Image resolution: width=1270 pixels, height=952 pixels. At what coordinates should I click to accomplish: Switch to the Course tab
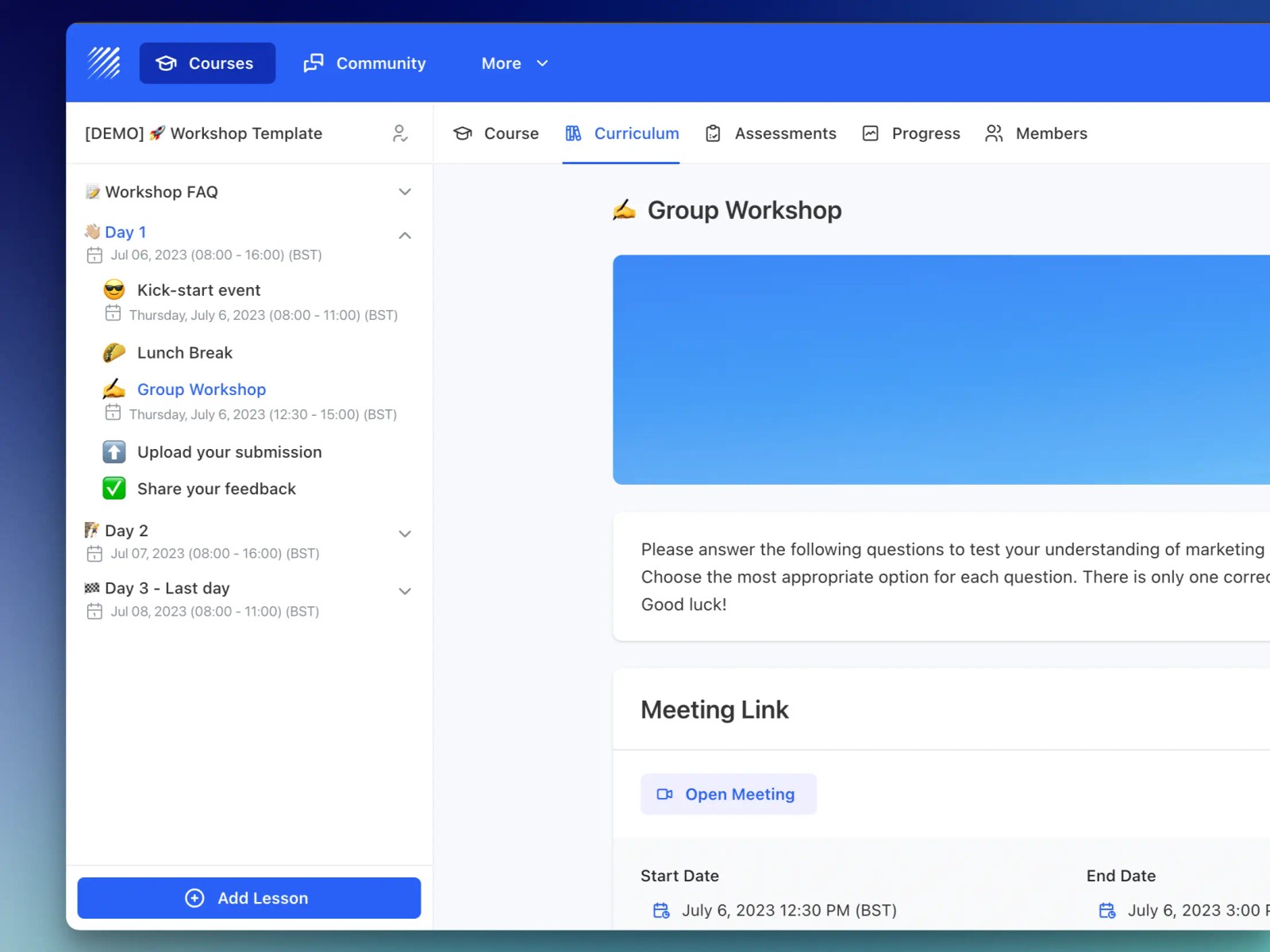coord(496,133)
